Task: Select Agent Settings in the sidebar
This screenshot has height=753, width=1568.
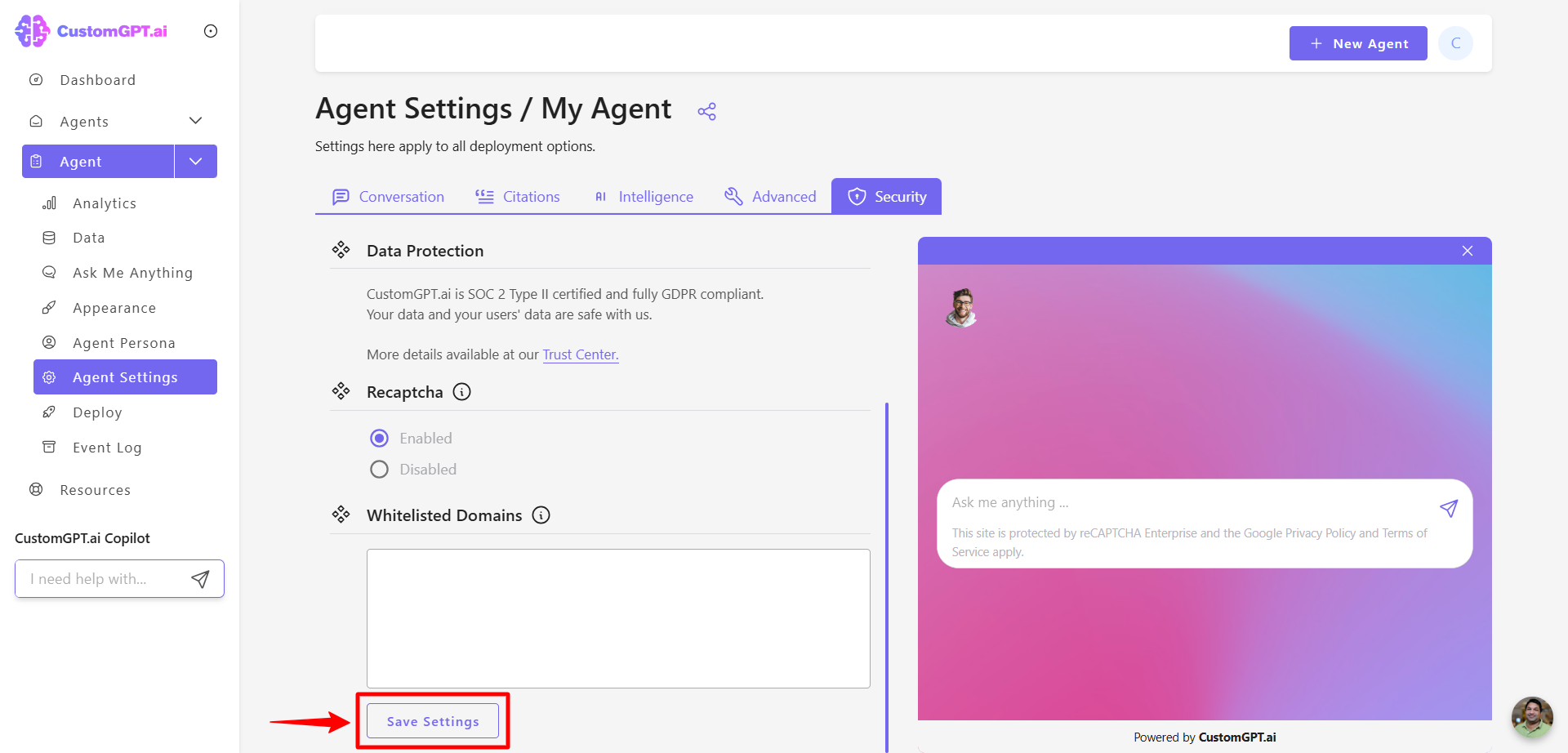Action: [x=125, y=377]
